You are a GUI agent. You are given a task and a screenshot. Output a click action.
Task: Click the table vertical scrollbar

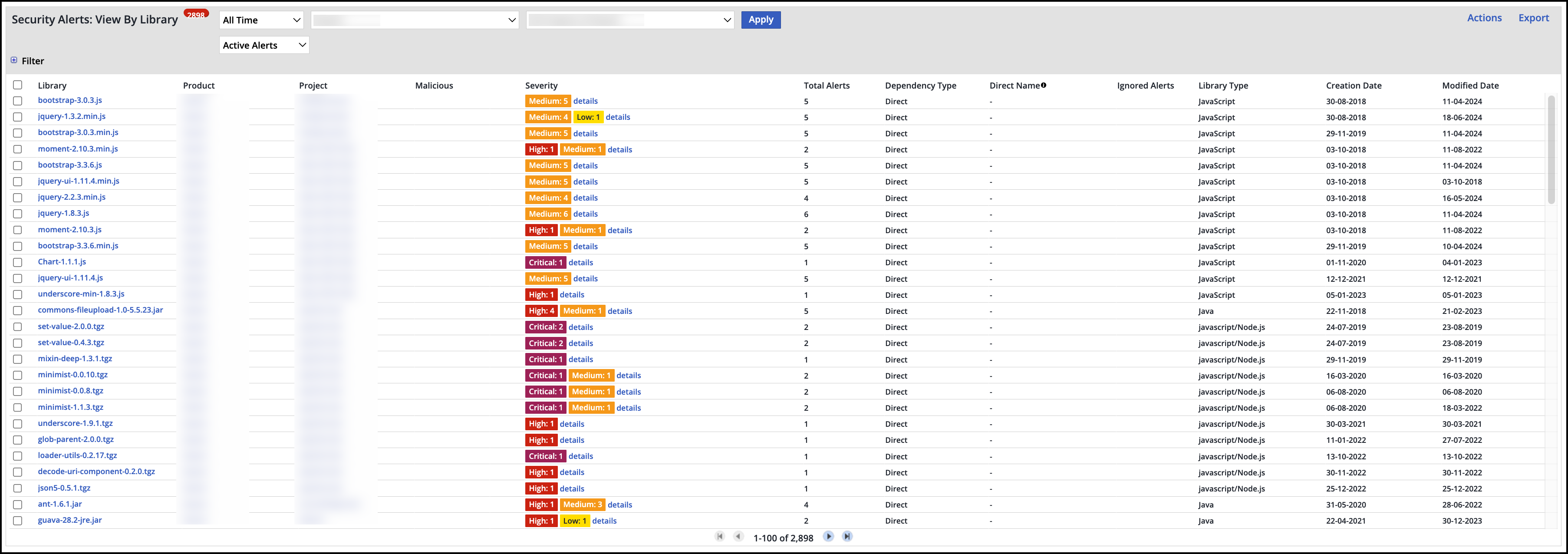pos(1551,150)
